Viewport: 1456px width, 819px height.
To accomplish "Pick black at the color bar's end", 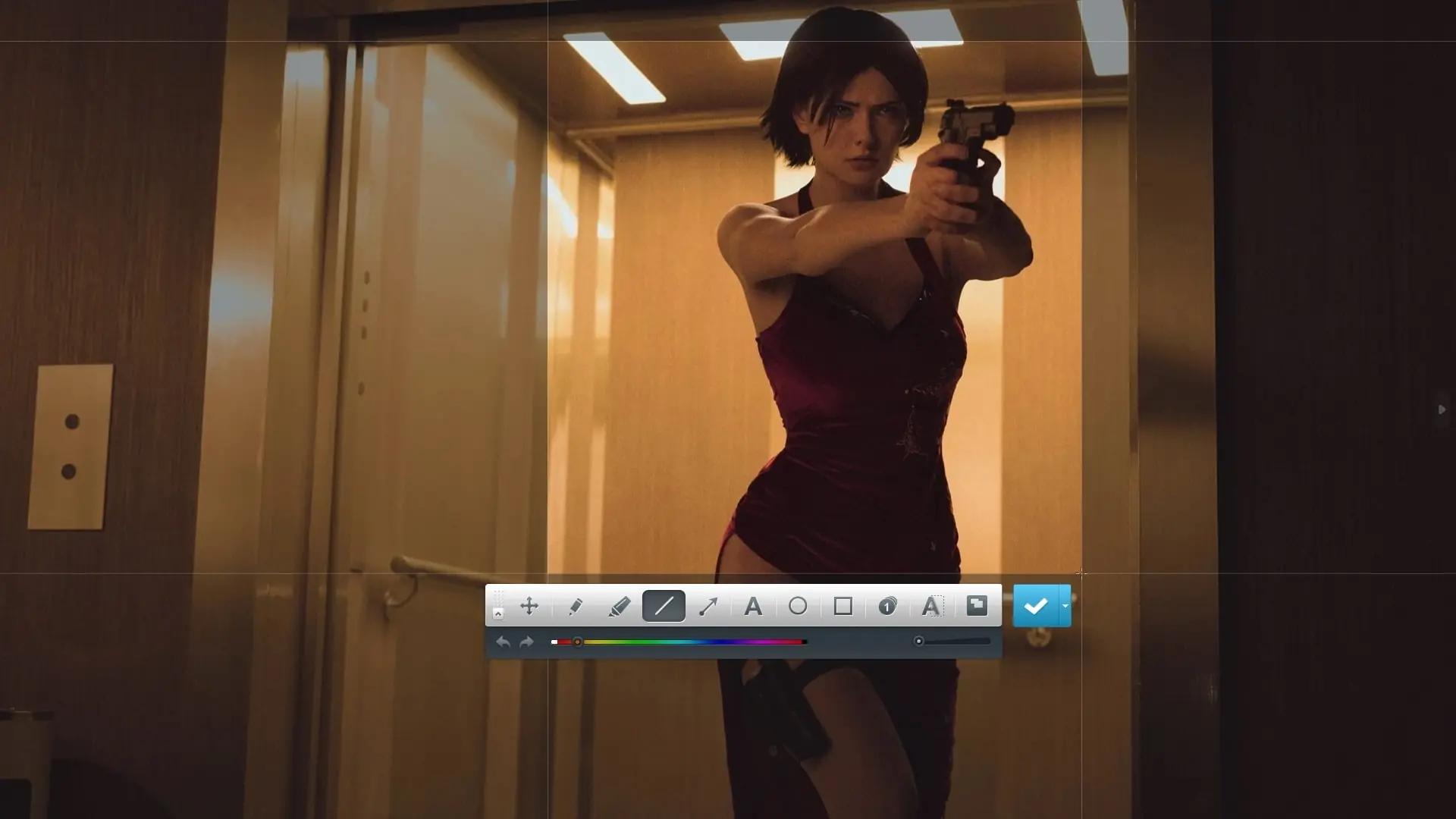I will [x=805, y=642].
